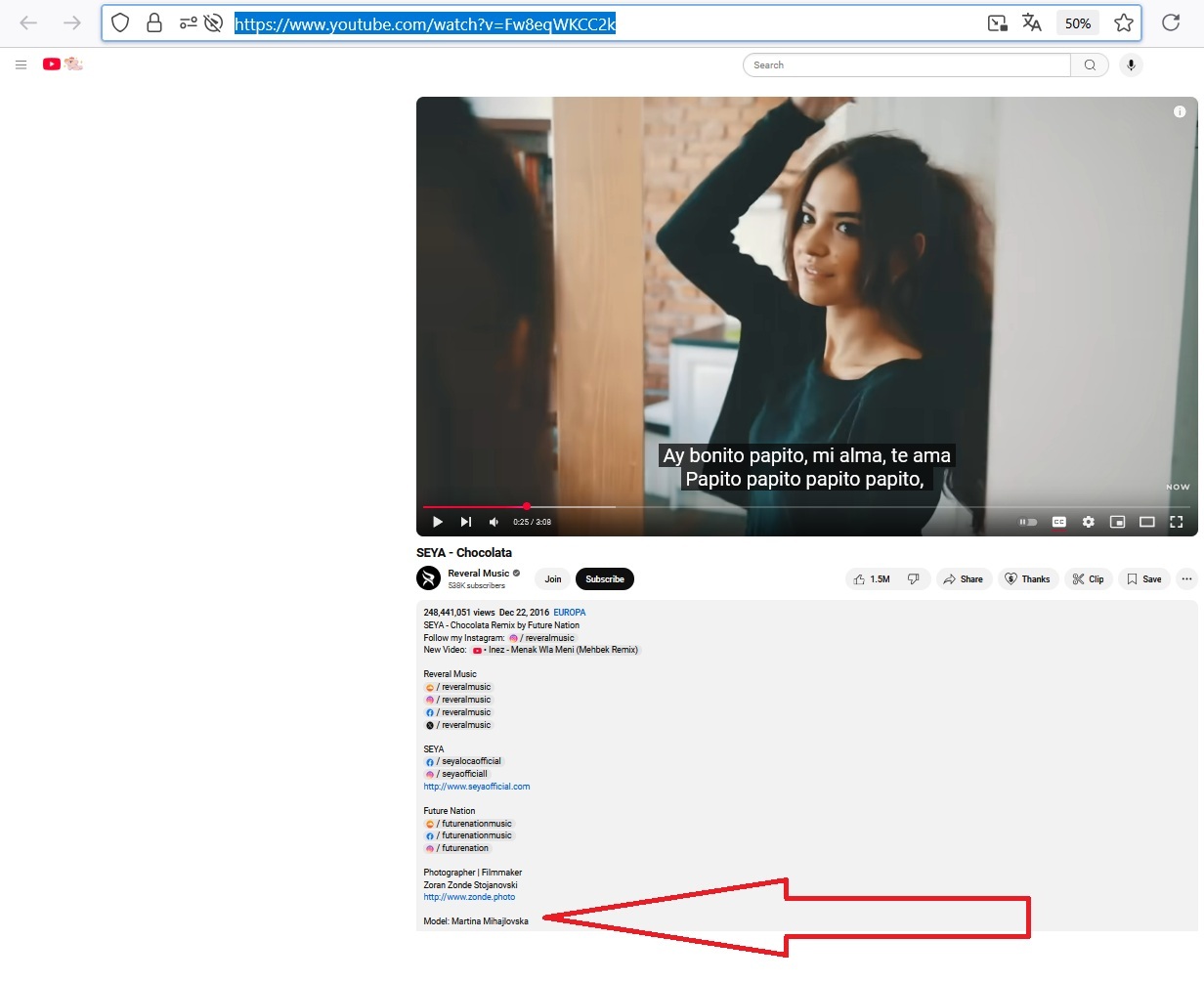Open the video info card icon

click(1180, 111)
